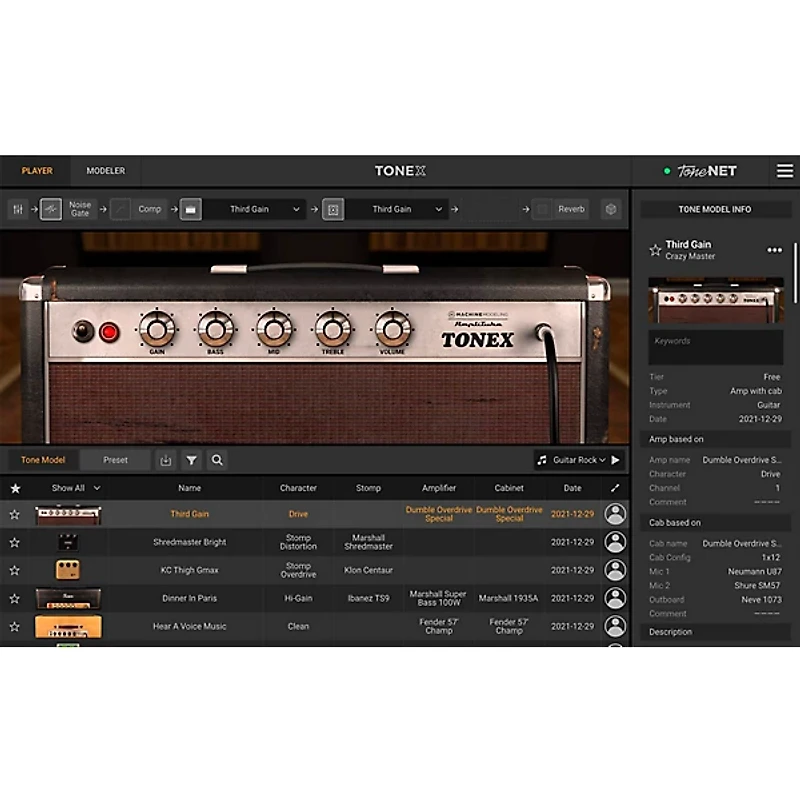This screenshot has width=800, height=800.
Task: Favorite the Hear A Voice Music row star
Action: [15, 627]
